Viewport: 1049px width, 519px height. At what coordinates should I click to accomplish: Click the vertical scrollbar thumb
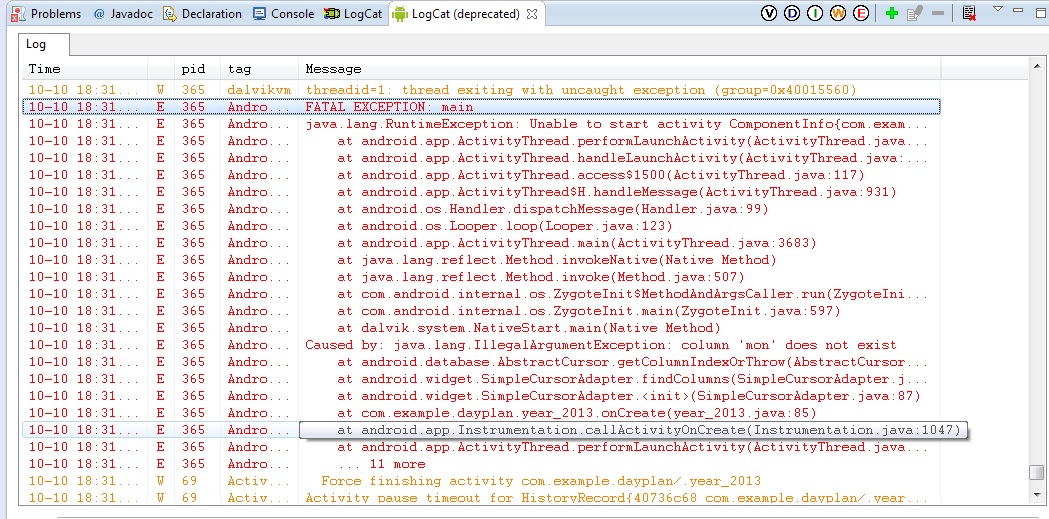point(1036,472)
